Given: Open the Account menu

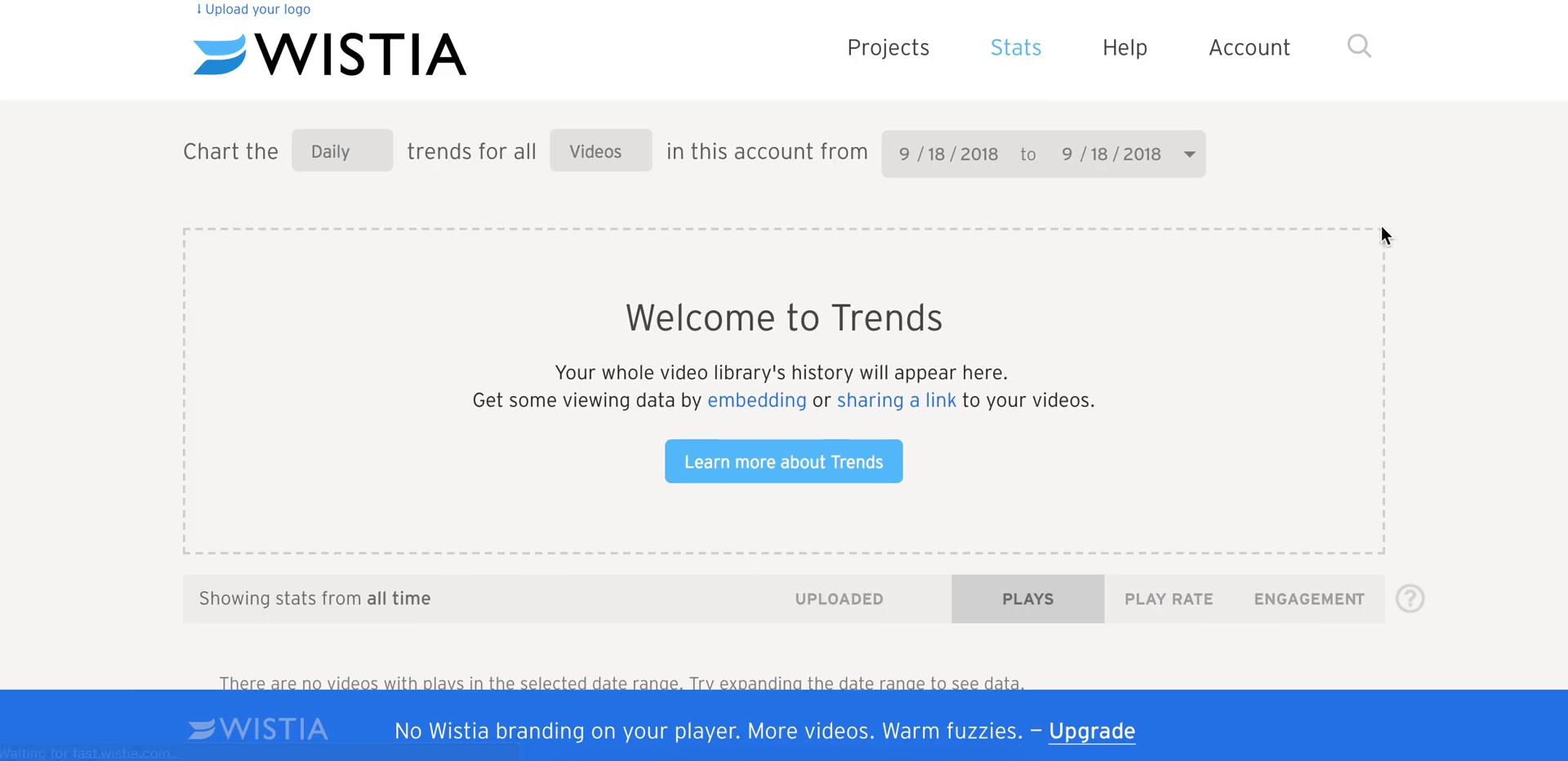Looking at the screenshot, I should coord(1249,47).
